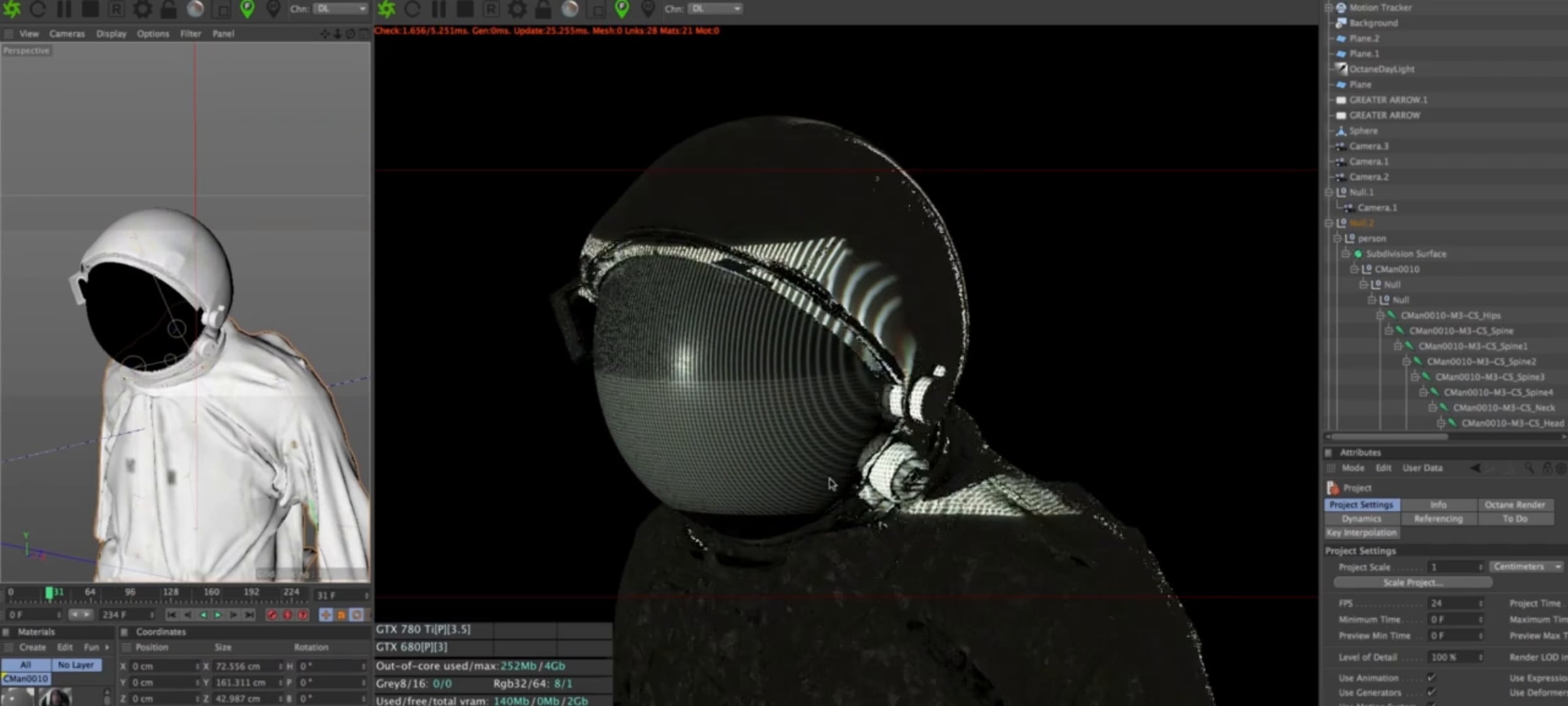The image size is (1568, 706).
Task: Switch to the Octane Render tab
Action: tap(1514, 505)
